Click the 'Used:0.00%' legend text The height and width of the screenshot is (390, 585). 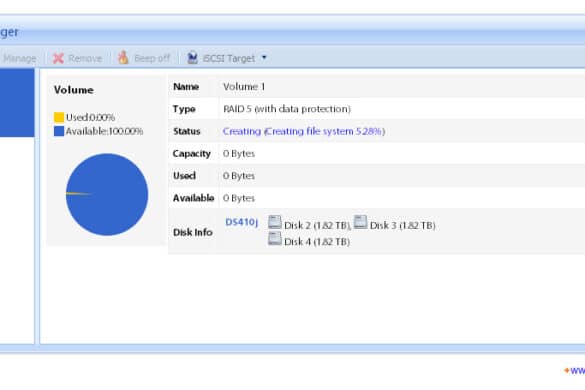[90, 118]
